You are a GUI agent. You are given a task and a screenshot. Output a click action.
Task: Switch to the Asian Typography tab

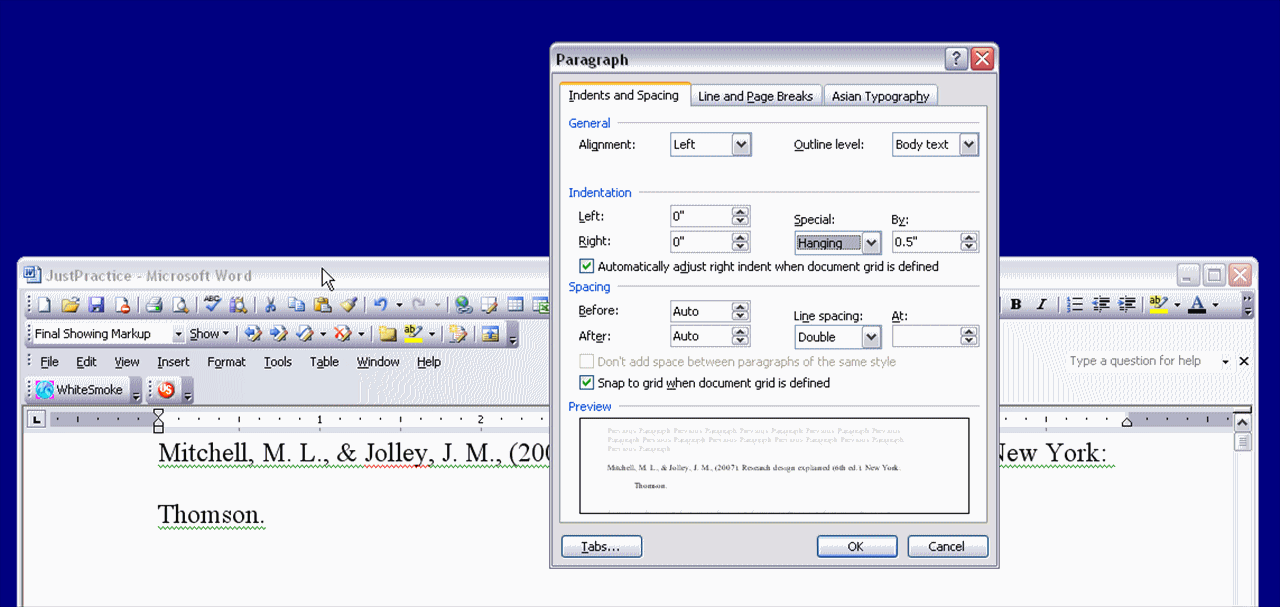pos(881,96)
